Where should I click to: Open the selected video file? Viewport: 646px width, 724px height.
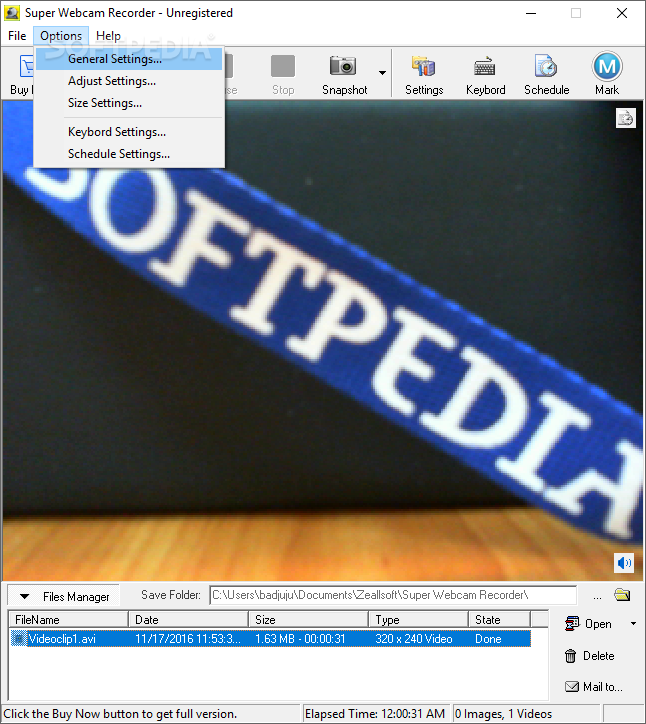(x=589, y=624)
